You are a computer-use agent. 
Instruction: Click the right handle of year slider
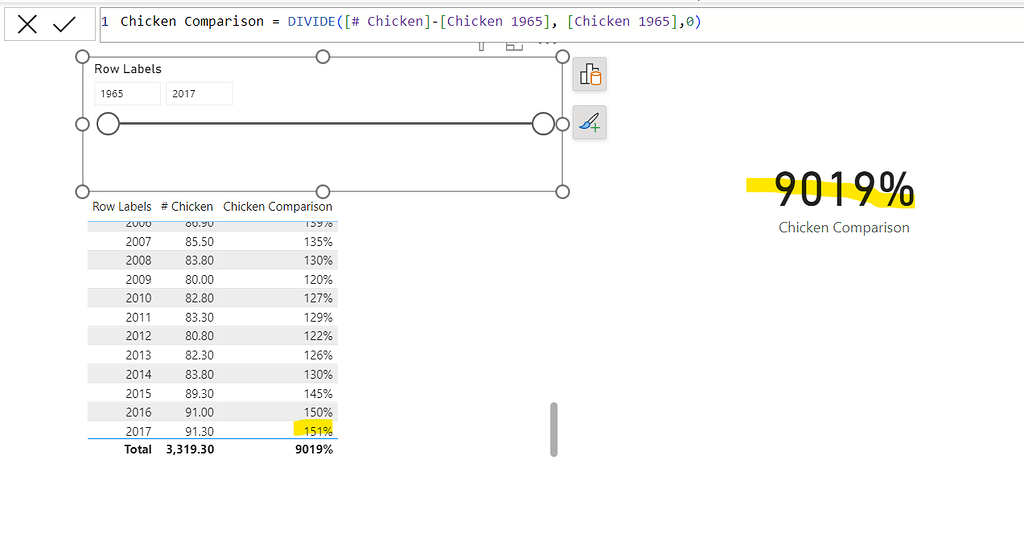pos(543,124)
